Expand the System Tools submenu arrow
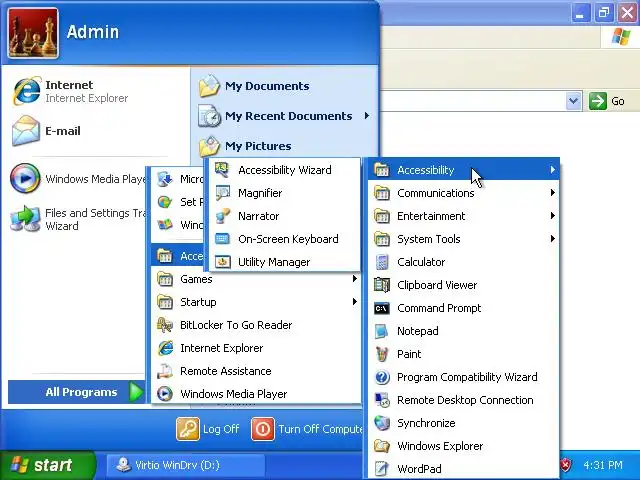Image resolution: width=640 pixels, height=480 pixels. click(x=552, y=238)
